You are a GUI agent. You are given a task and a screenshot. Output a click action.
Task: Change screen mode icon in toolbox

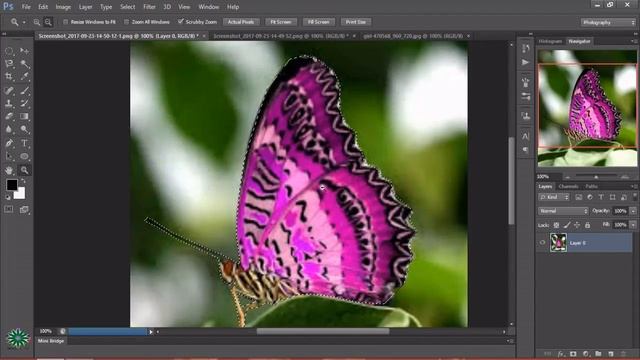point(24,209)
